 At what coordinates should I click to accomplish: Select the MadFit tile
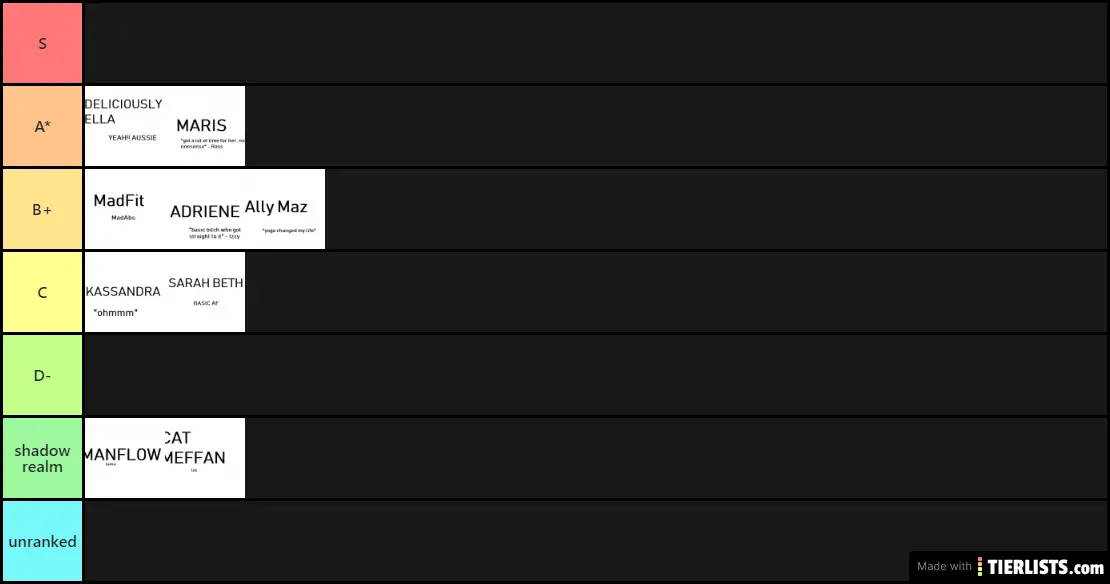click(x=125, y=209)
